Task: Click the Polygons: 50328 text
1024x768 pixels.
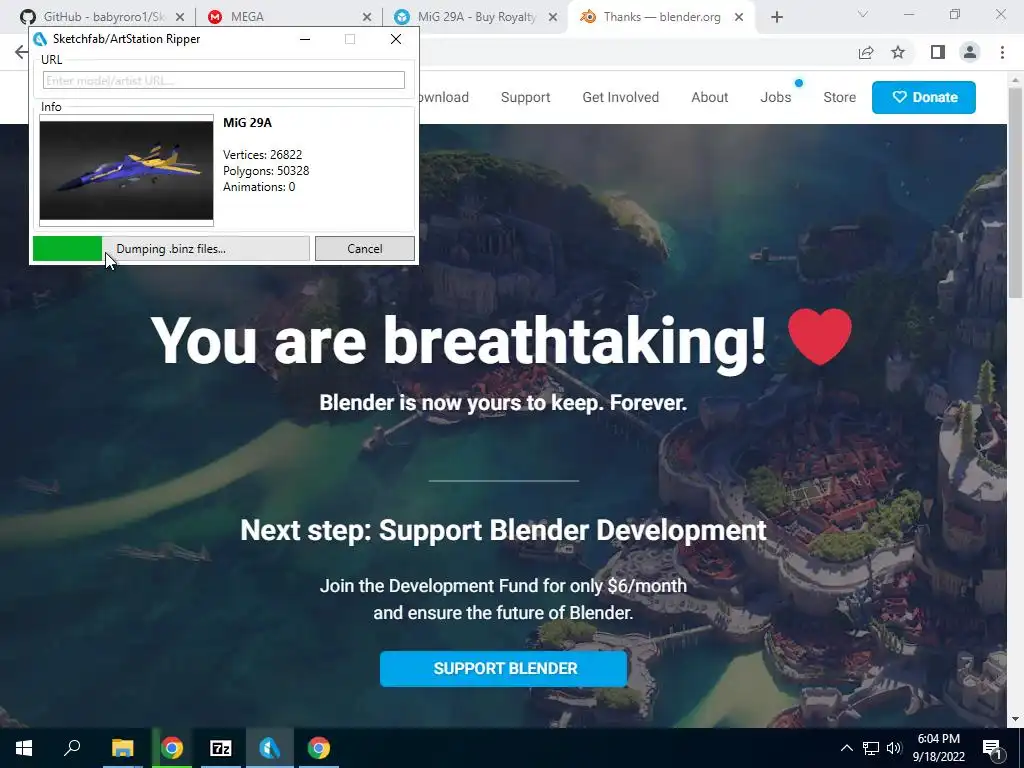Action: (266, 171)
